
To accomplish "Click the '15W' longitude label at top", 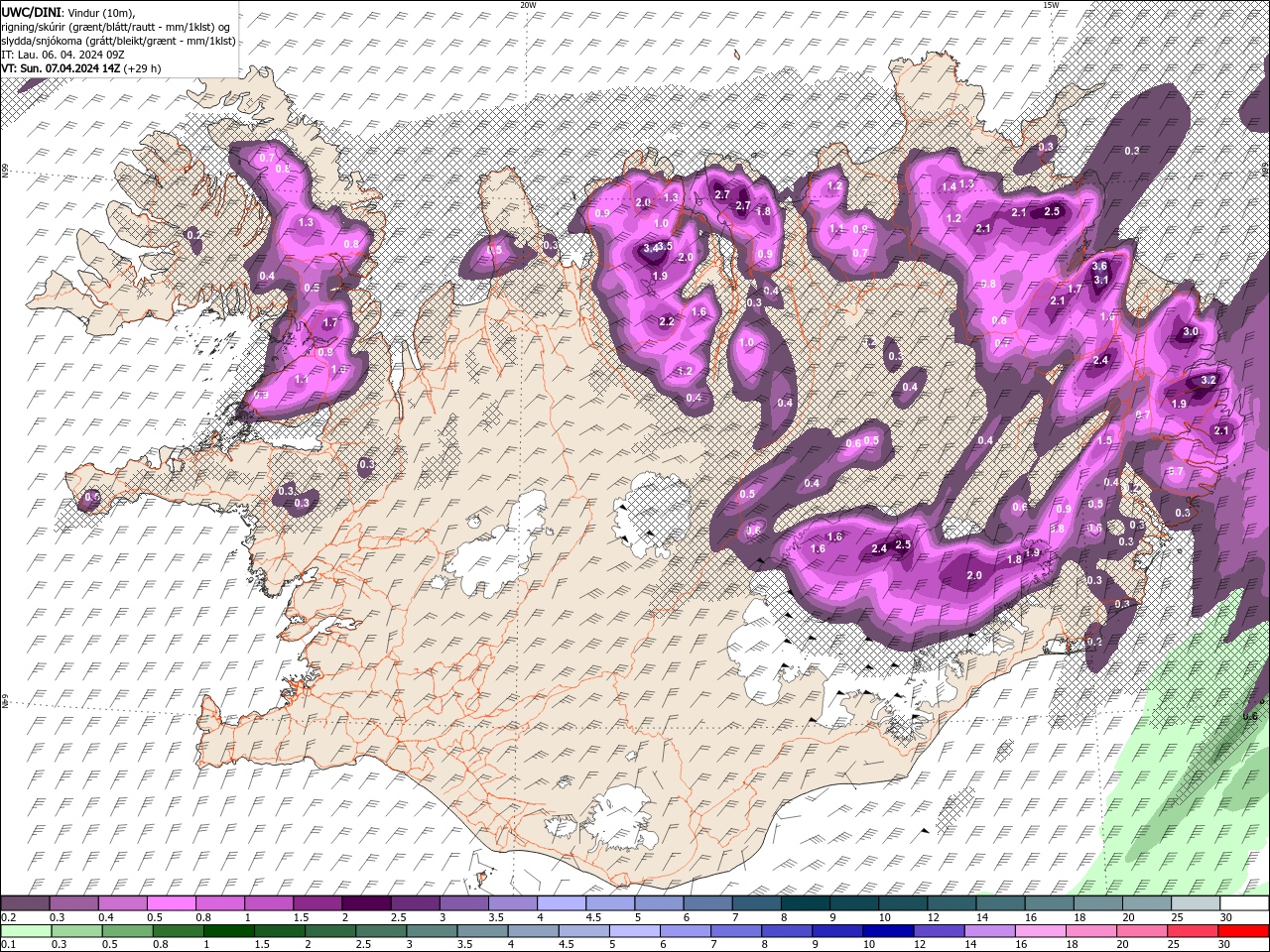I will pyautogui.click(x=1051, y=5).
